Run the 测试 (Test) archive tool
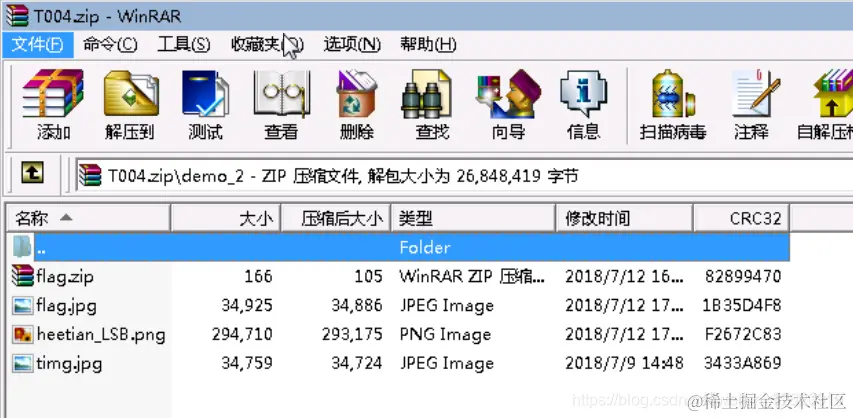The height and width of the screenshot is (418, 853). point(206,94)
